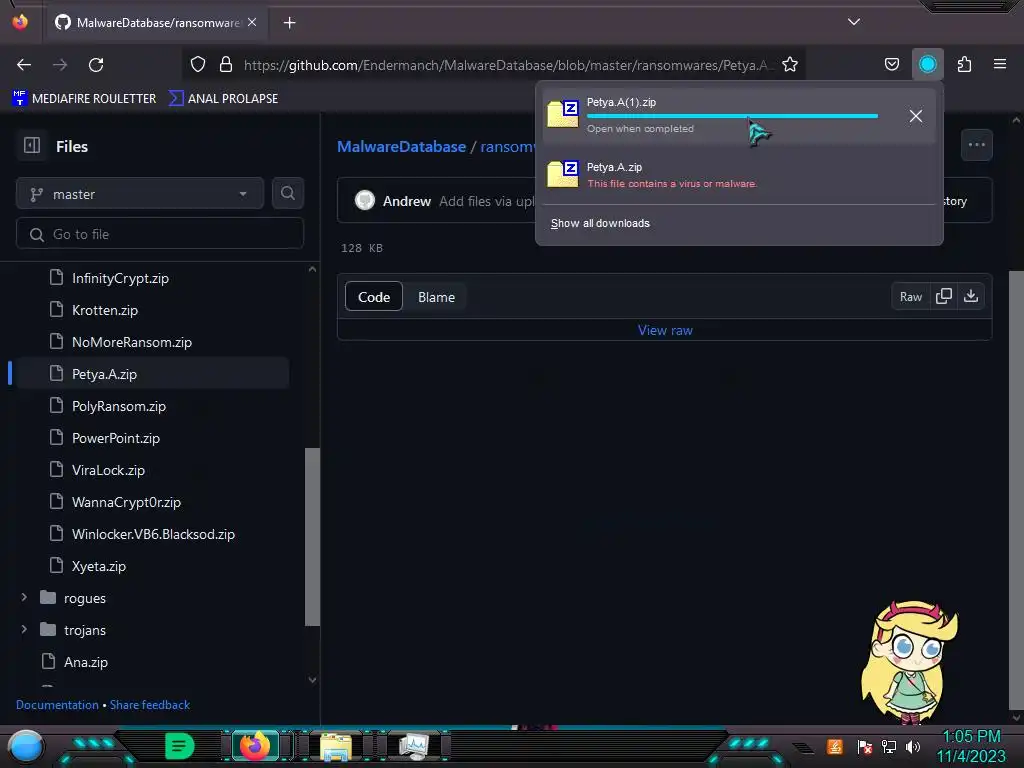Open the Pocket save icon
The width and height of the screenshot is (1024, 768).
891,64
